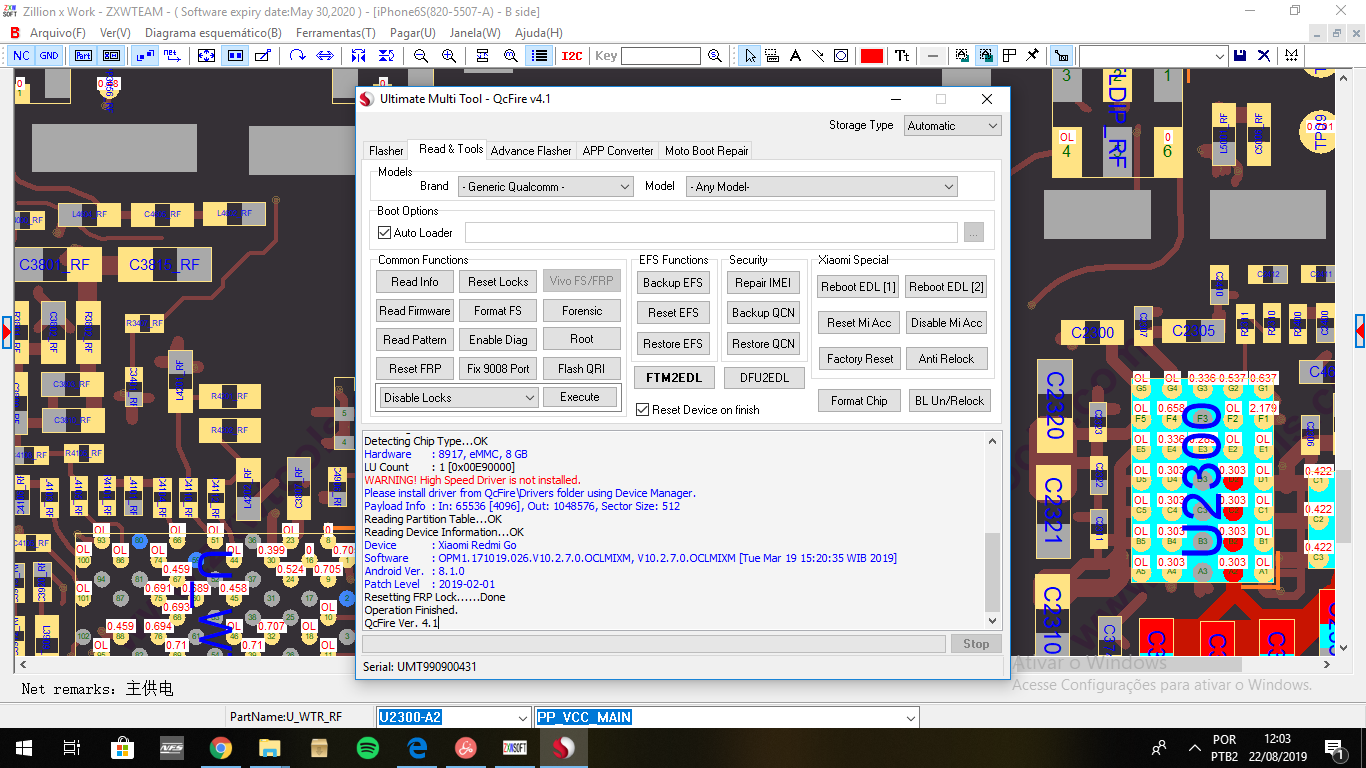Click the Reset FRP button
1366x768 pixels.
(415, 369)
